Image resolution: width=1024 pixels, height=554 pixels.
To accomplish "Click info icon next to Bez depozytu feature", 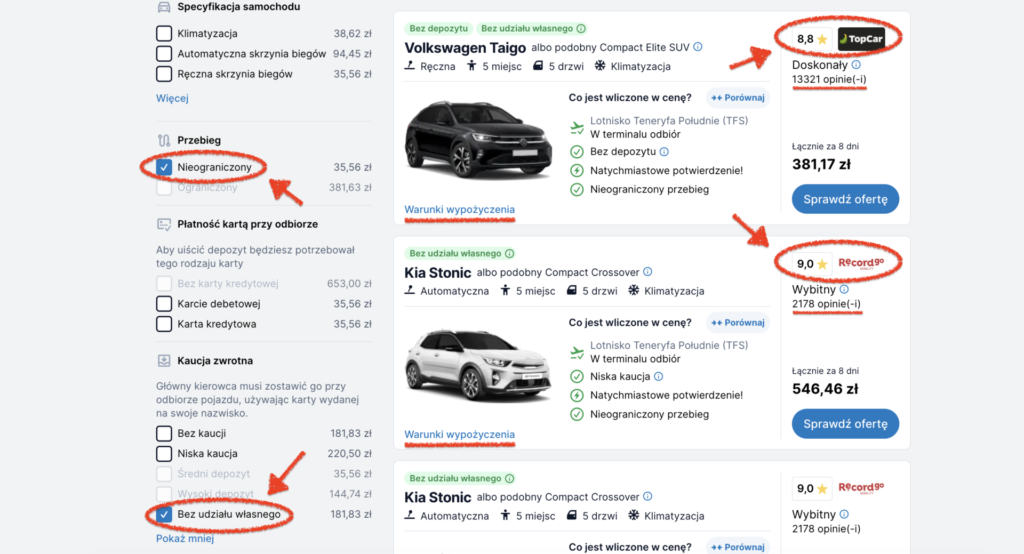I will point(664,152).
